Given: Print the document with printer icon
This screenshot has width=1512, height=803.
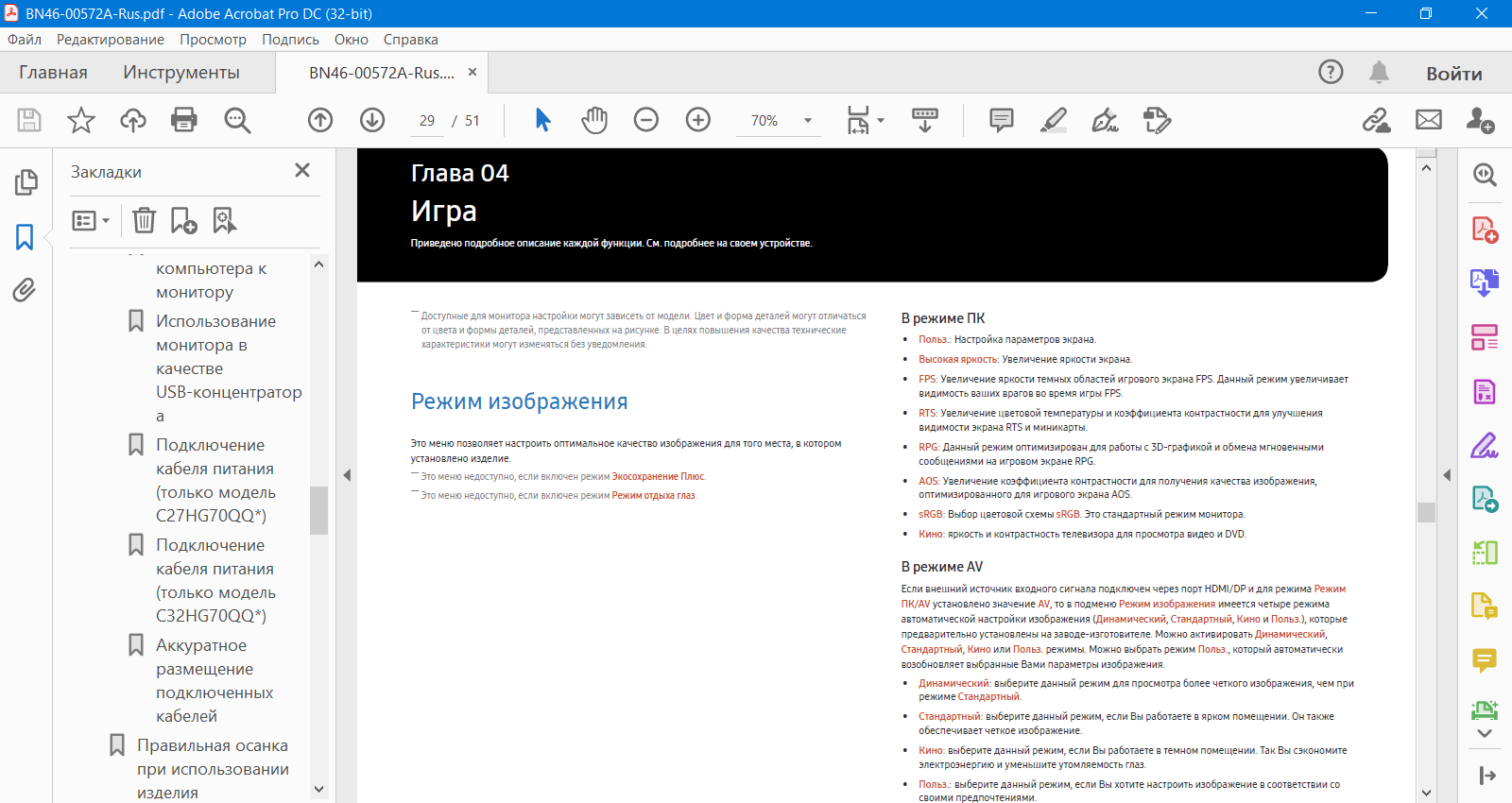Looking at the screenshot, I should [184, 120].
